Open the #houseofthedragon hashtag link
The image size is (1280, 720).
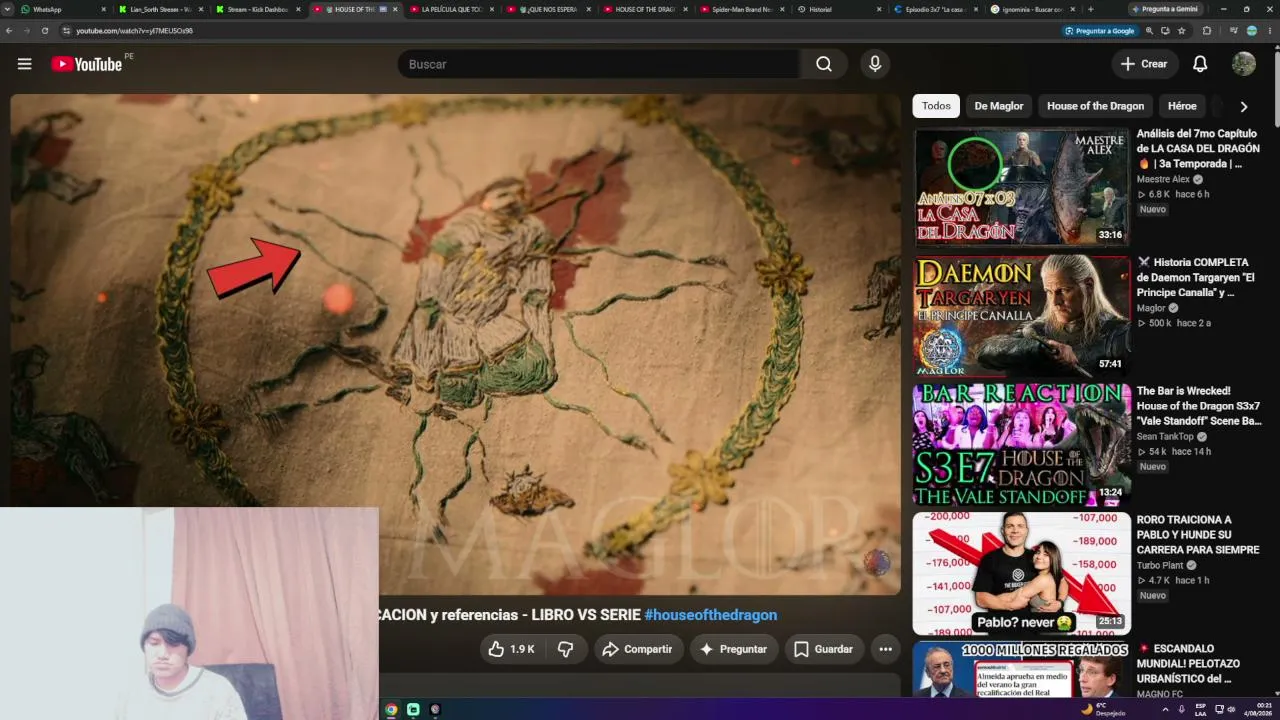click(x=710, y=615)
